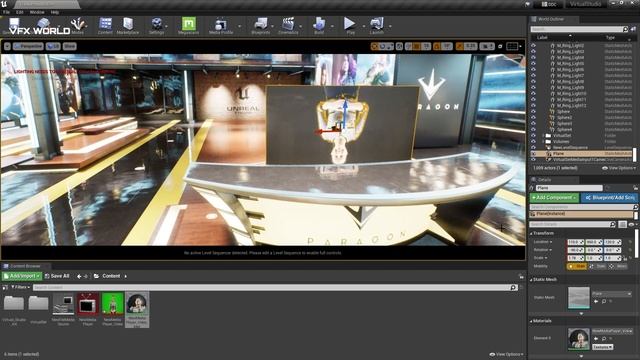Image resolution: width=640 pixels, height=360 pixels.
Task: Click the World Outliner scrollbar
Action: [635, 155]
